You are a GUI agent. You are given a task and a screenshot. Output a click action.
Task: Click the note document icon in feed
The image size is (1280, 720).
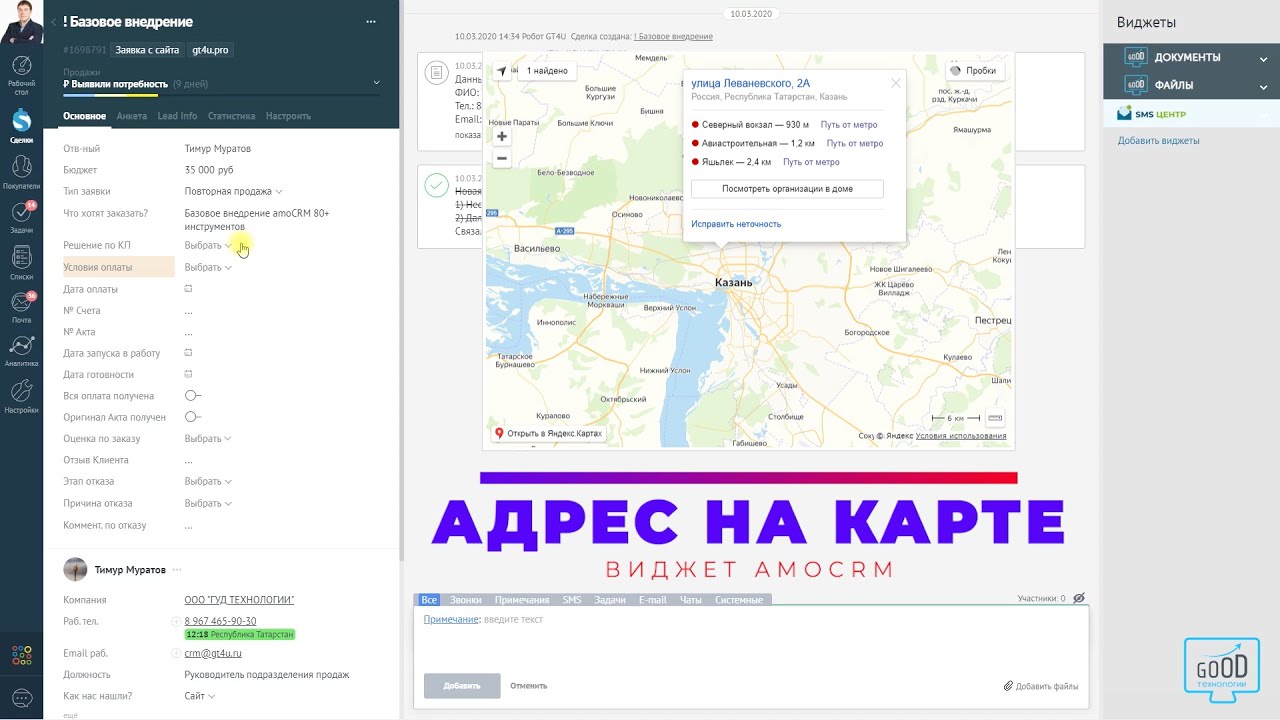point(436,73)
